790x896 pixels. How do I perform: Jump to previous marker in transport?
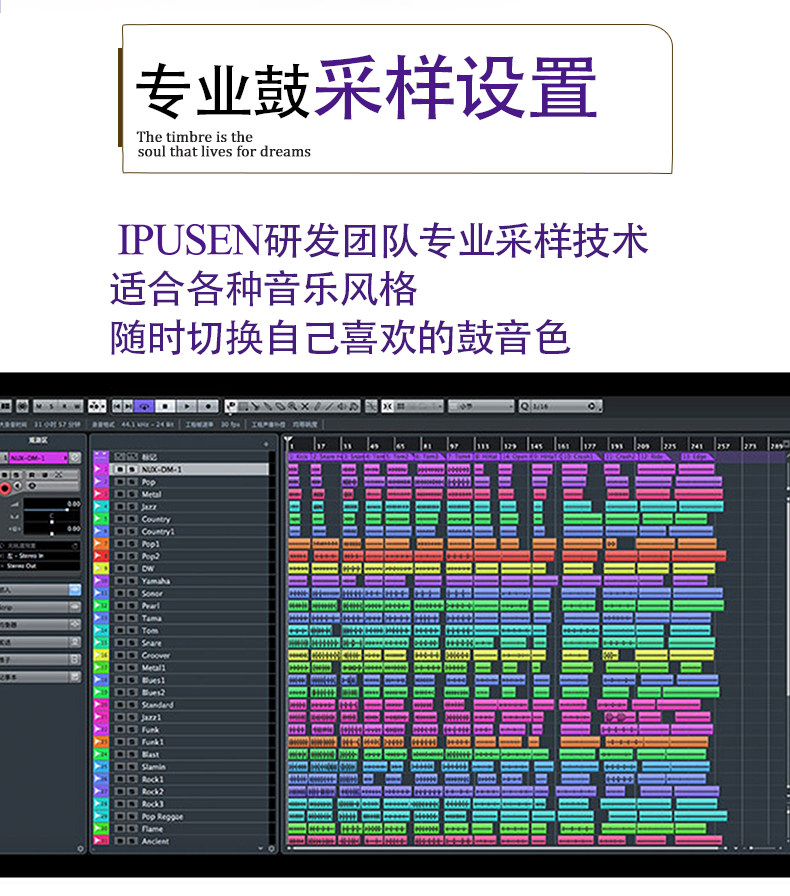point(117,406)
